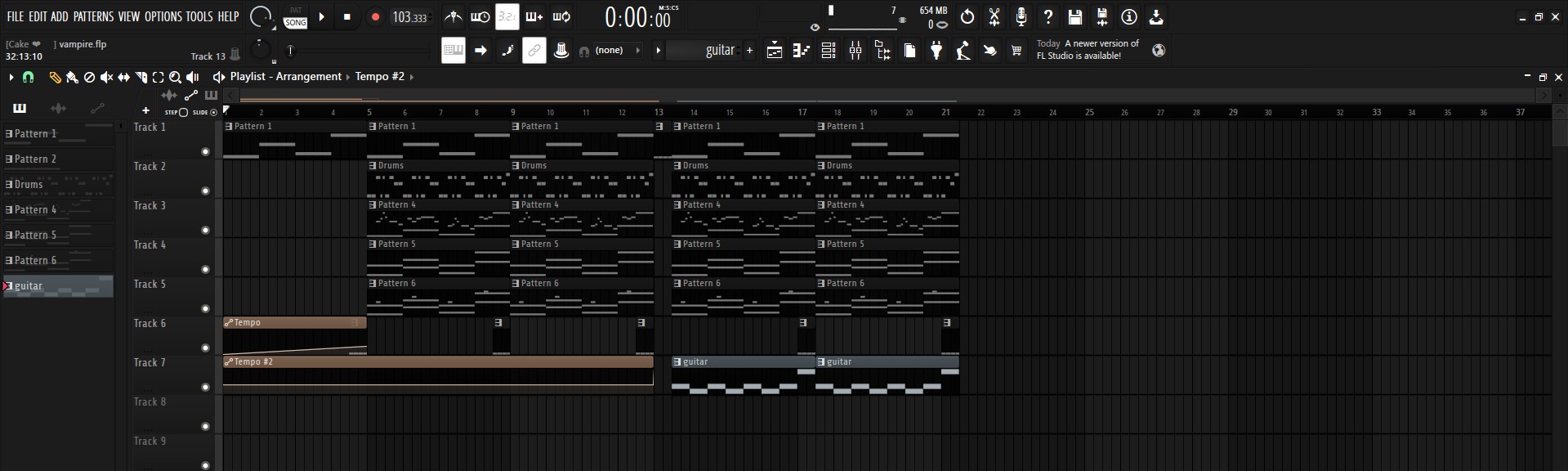Image resolution: width=1568 pixels, height=471 pixels.
Task: Open the plugin database plug icon
Action: point(936,51)
